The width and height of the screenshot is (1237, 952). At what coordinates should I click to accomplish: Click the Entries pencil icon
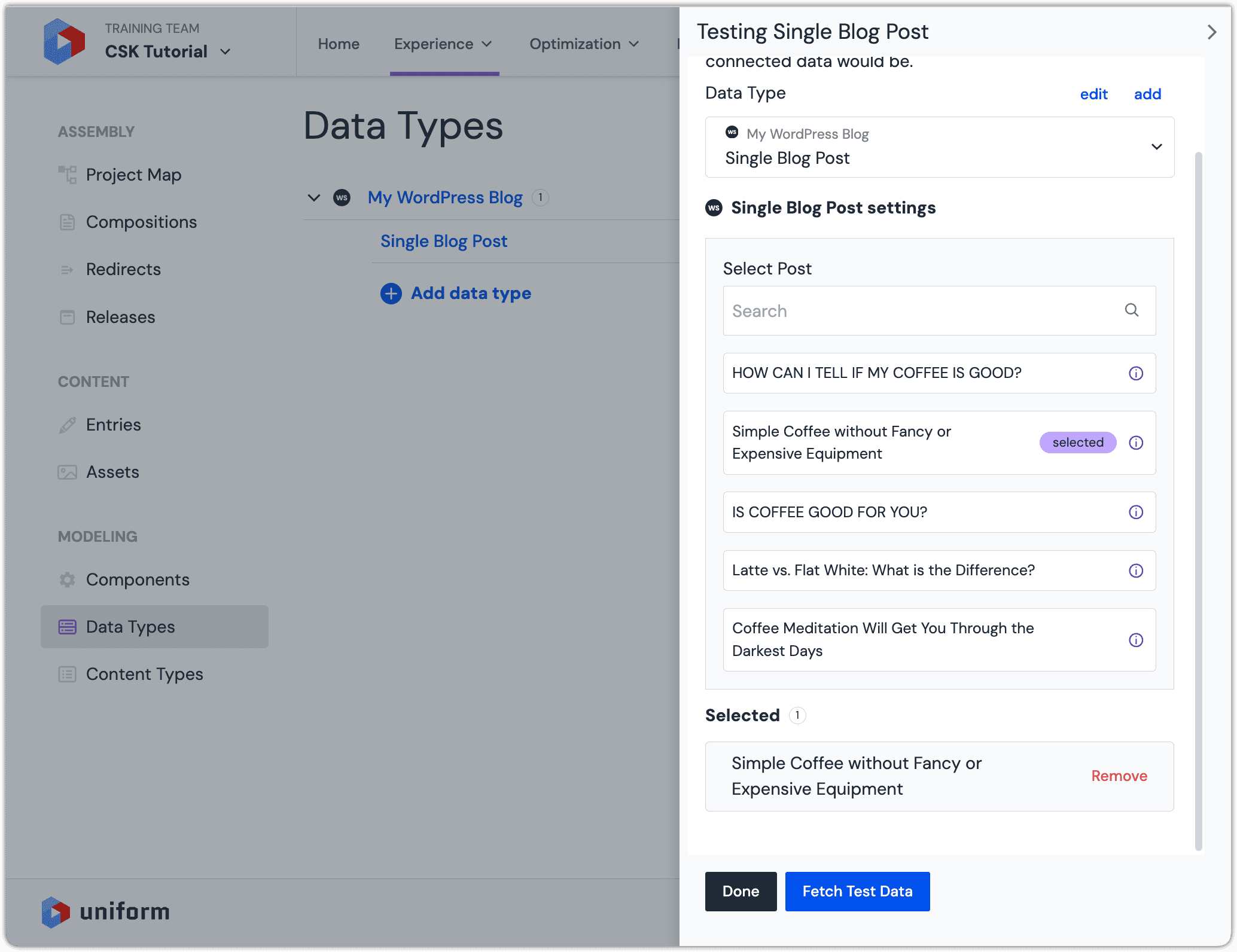click(x=67, y=425)
